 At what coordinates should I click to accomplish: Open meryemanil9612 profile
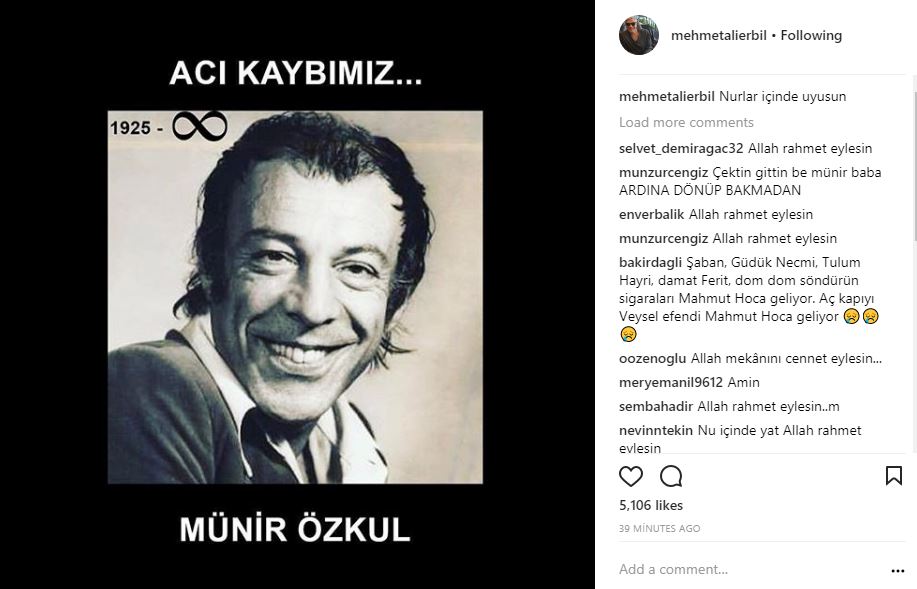[671, 383]
